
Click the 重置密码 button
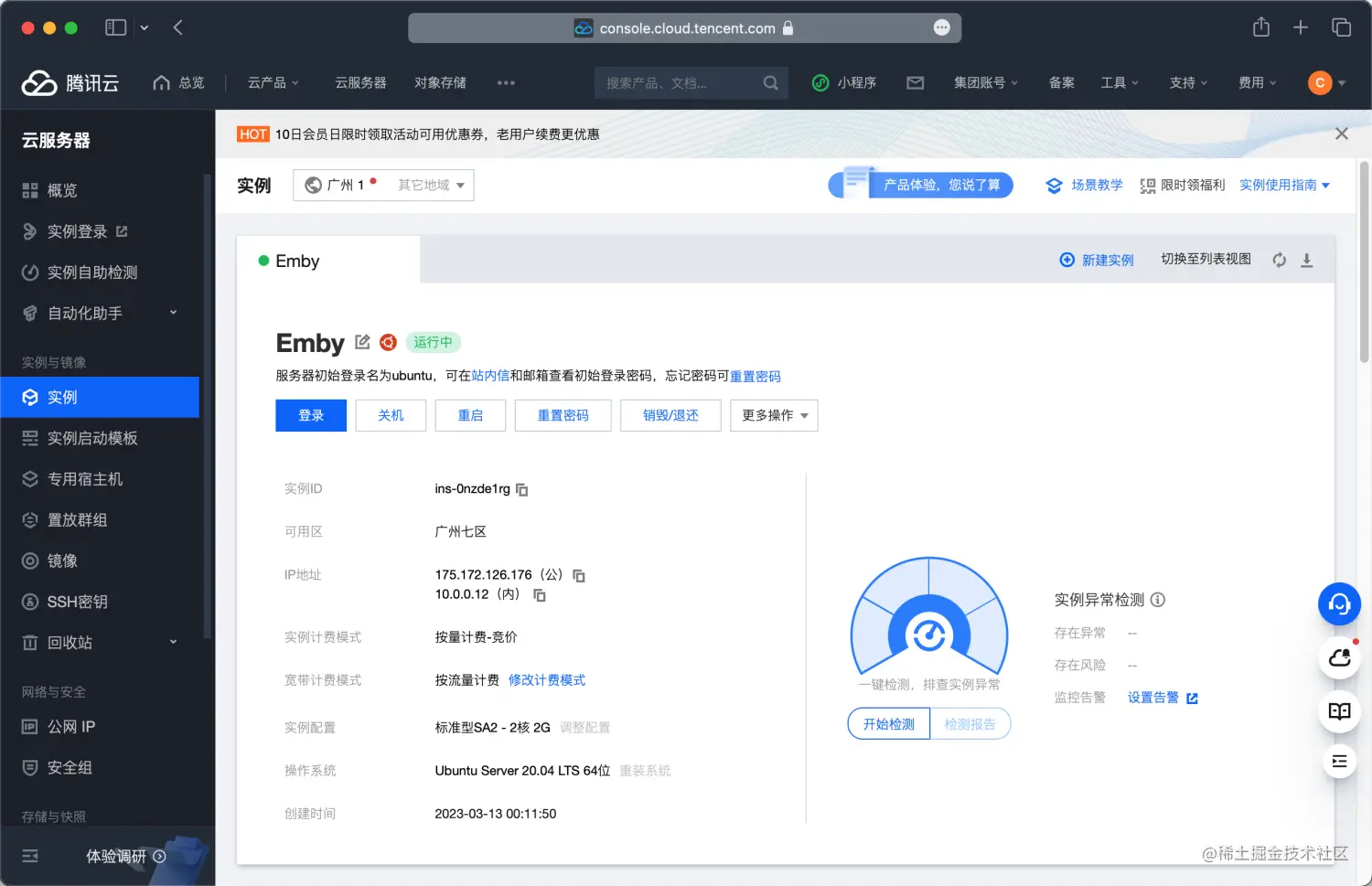click(563, 415)
